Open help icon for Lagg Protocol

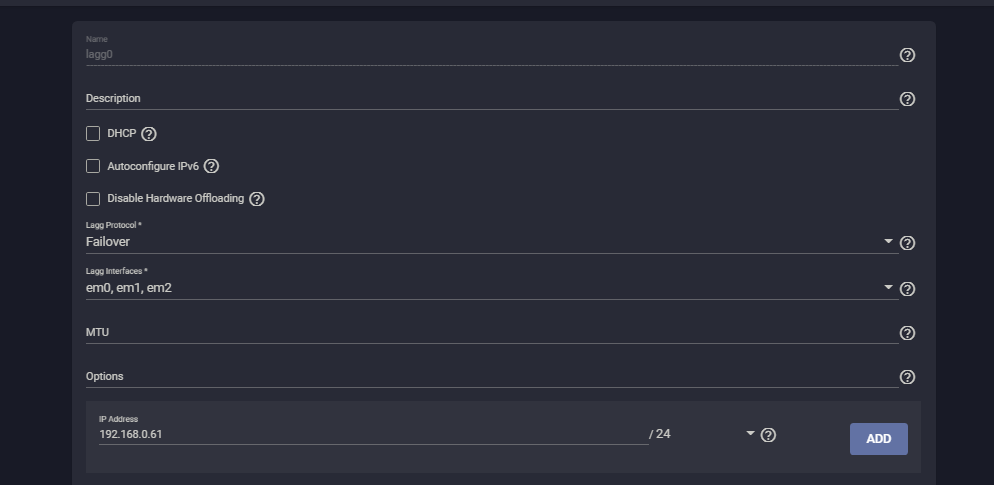pyautogui.click(x=907, y=243)
